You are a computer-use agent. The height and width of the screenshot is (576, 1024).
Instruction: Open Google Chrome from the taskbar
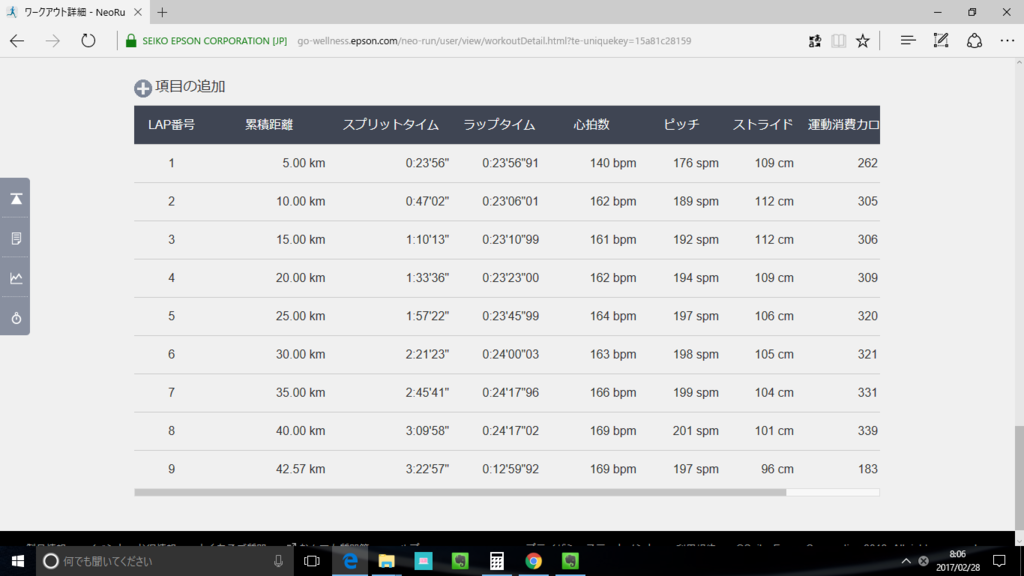coord(534,561)
